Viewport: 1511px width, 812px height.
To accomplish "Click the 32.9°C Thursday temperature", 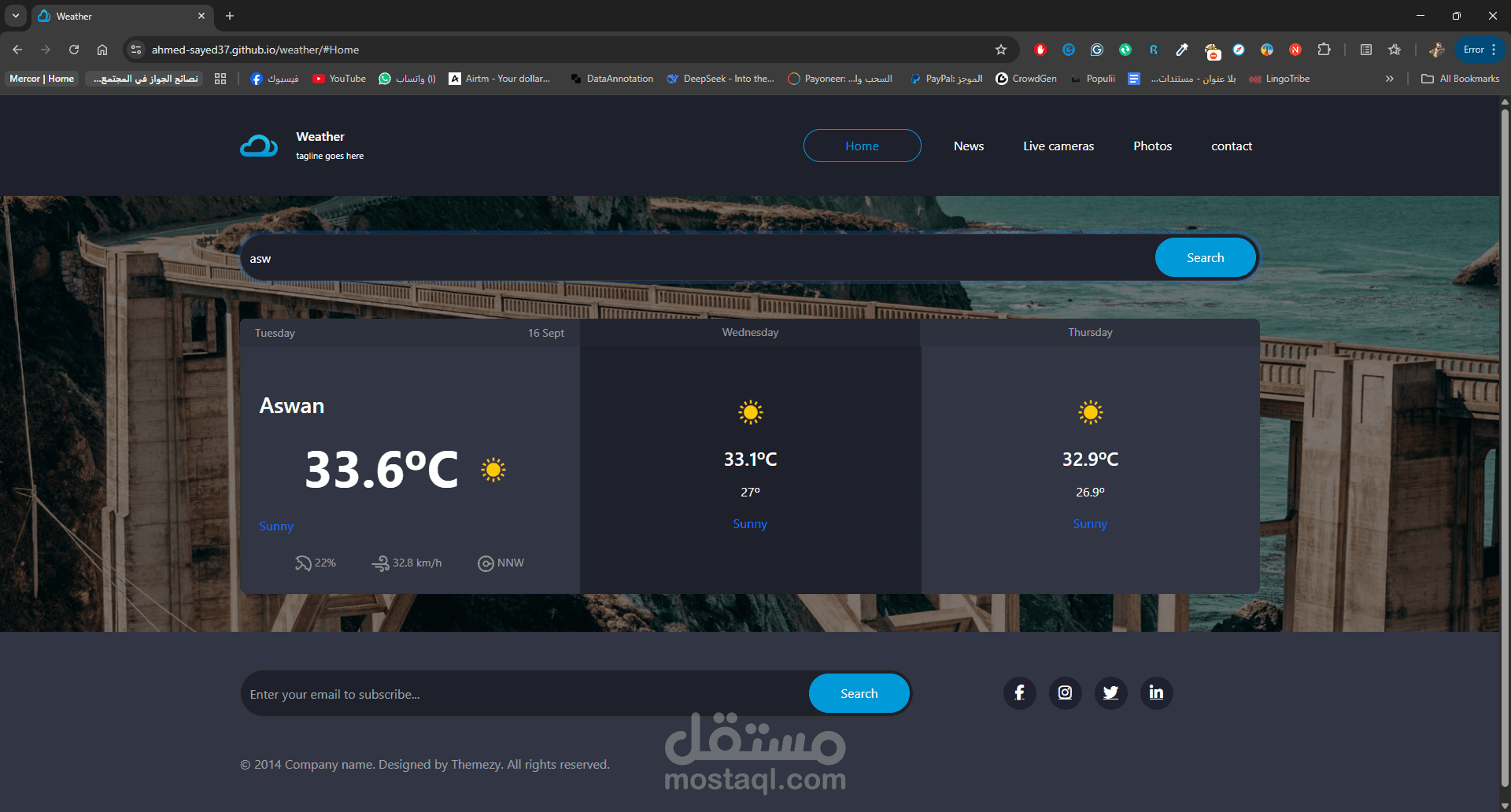I will (x=1090, y=459).
